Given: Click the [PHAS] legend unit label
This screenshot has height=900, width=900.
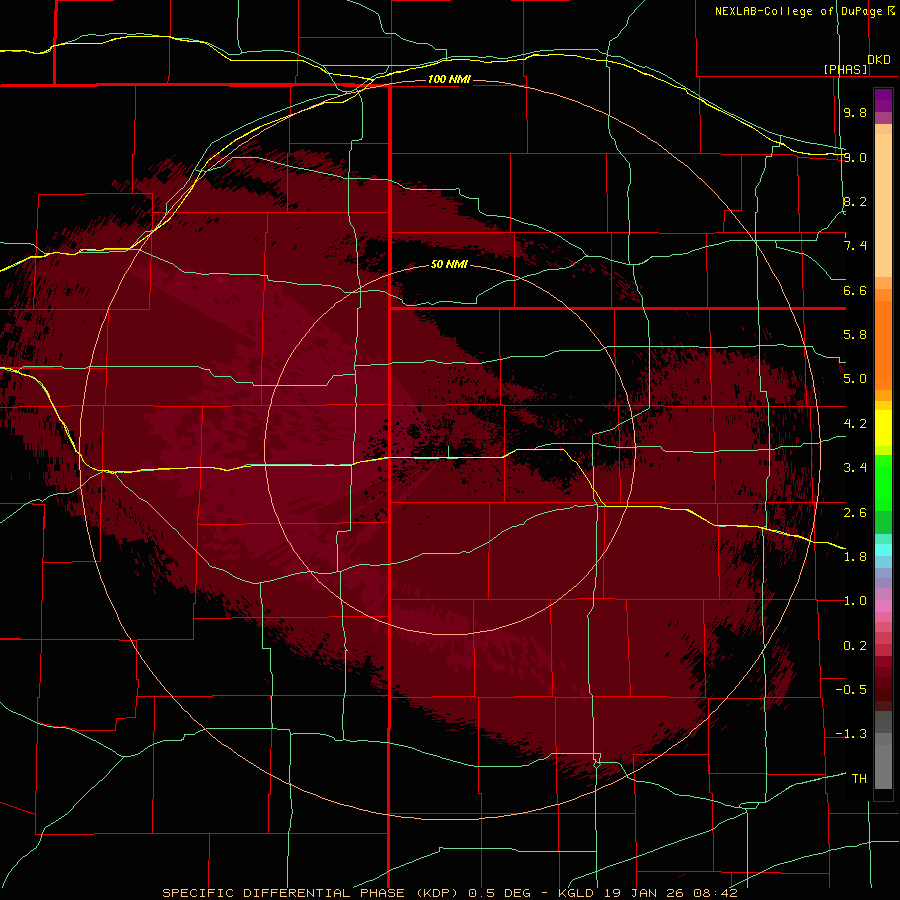Looking at the screenshot, I should tap(845, 70).
